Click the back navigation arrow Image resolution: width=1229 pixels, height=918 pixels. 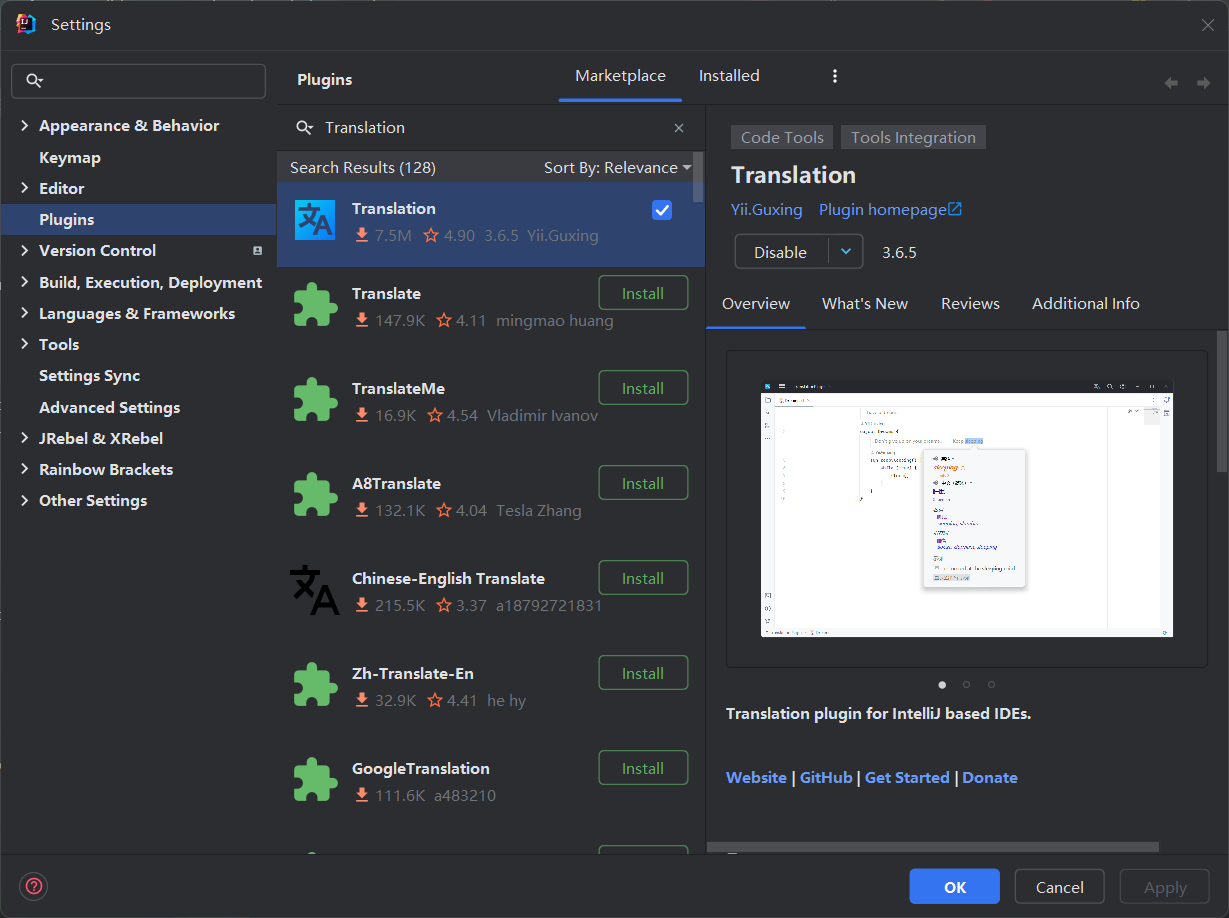1171,83
